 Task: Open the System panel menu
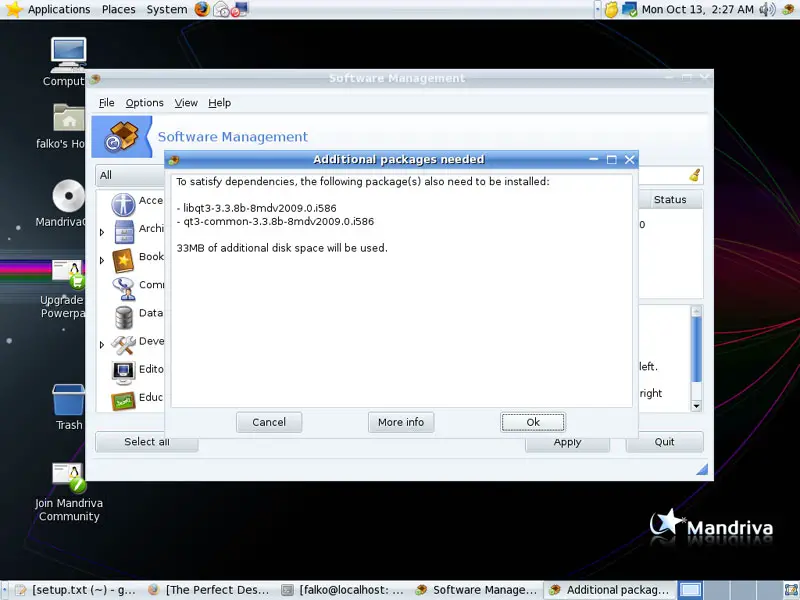166,9
